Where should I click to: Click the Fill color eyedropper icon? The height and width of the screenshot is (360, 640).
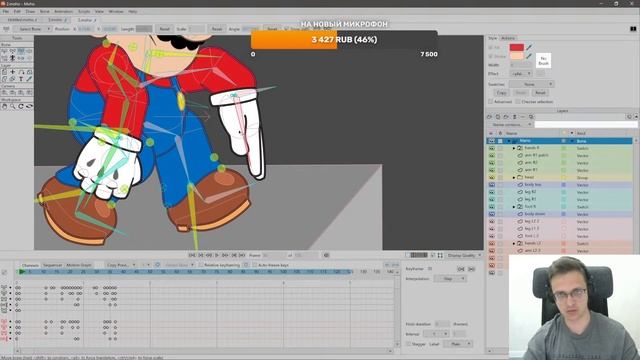coord(529,48)
